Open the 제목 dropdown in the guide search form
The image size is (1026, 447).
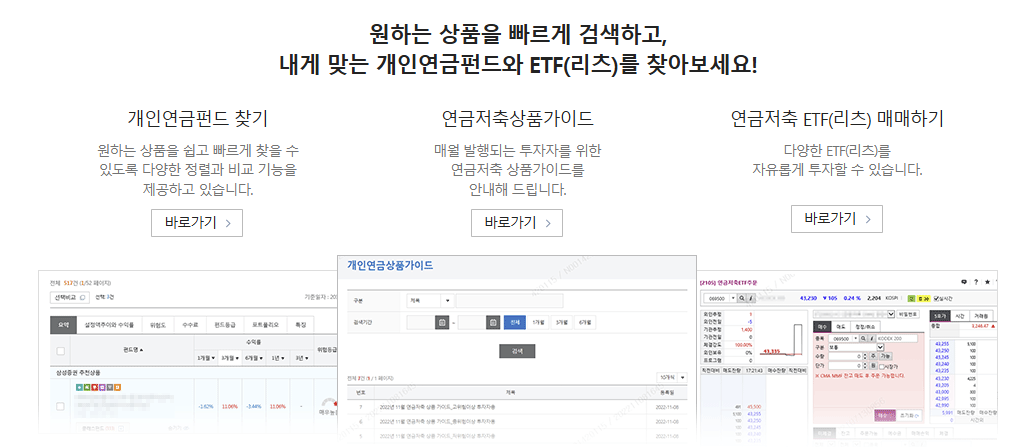(431, 300)
